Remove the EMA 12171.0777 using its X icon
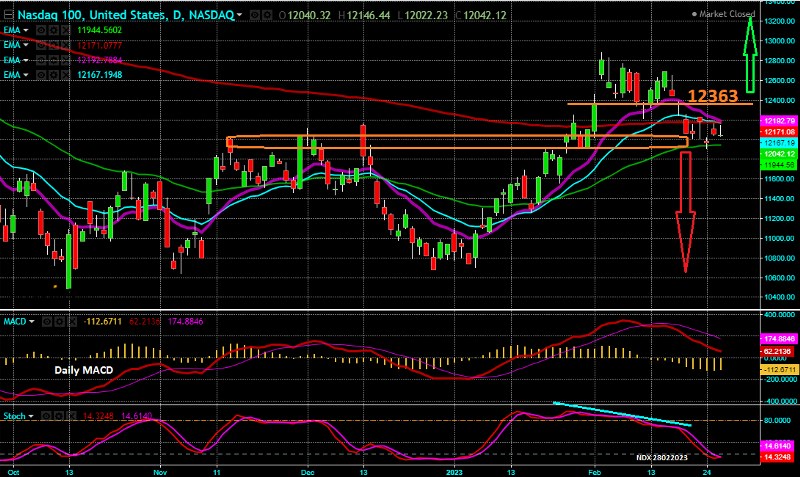800x477 pixels. (x=65, y=45)
